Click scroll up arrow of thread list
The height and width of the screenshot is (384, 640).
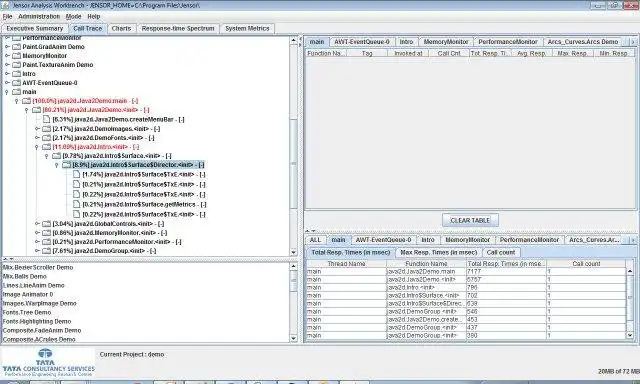coord(293,266)
